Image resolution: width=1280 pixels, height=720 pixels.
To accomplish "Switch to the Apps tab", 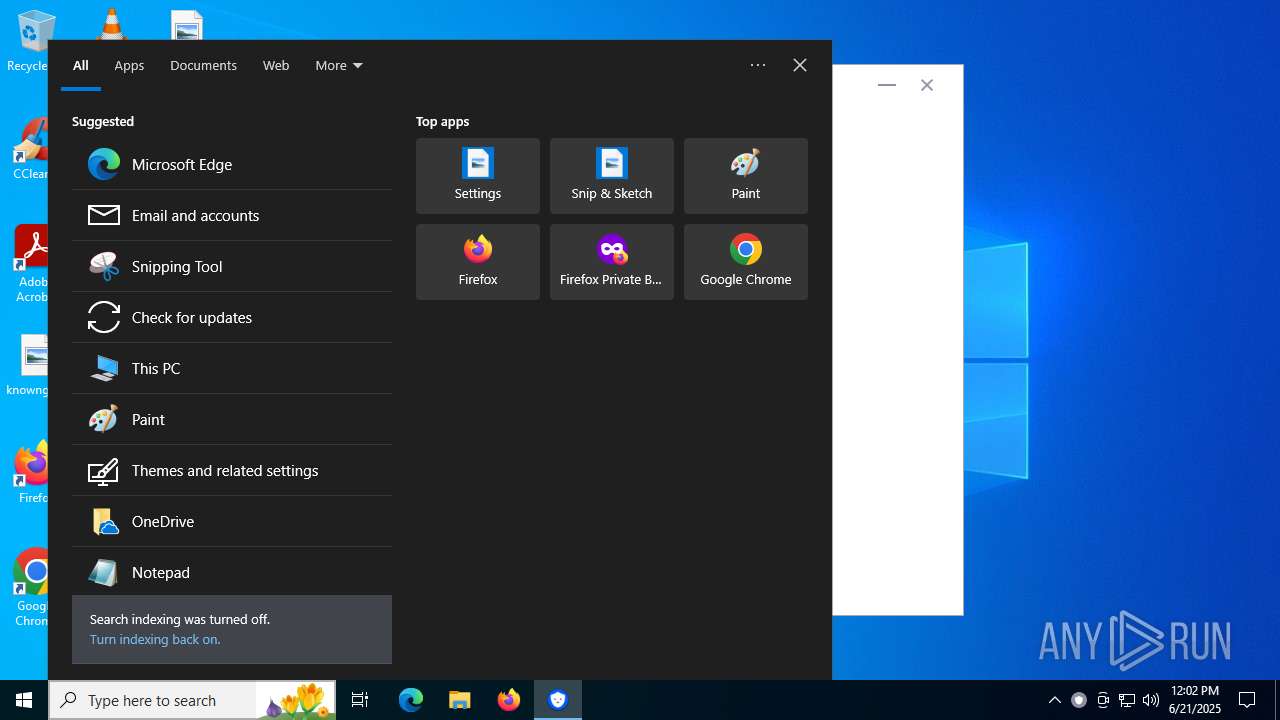I will 129,65.
